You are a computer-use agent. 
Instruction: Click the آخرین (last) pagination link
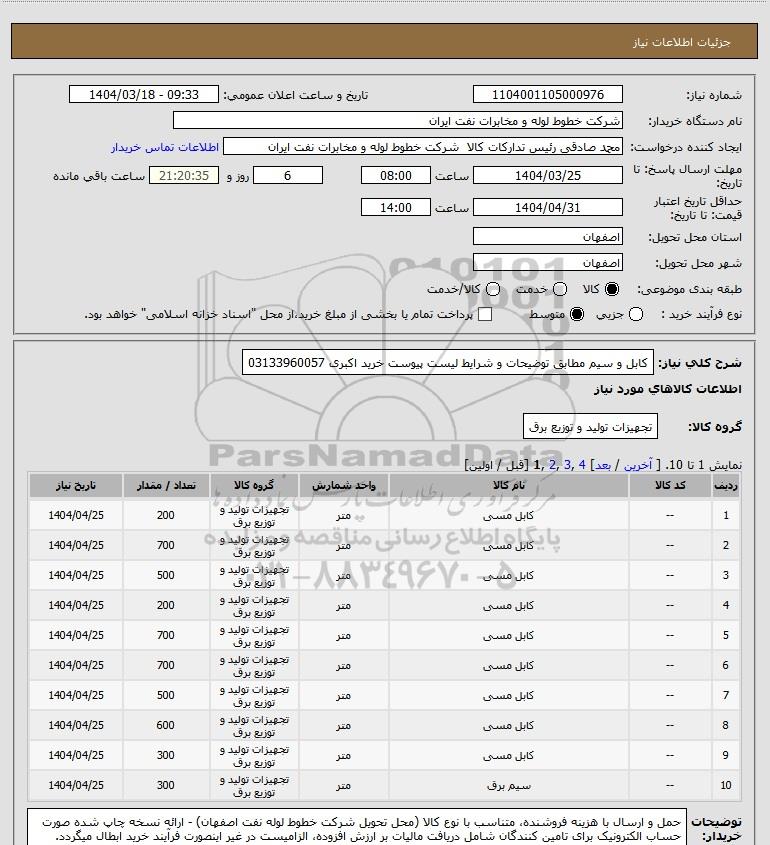pos(638,465)
